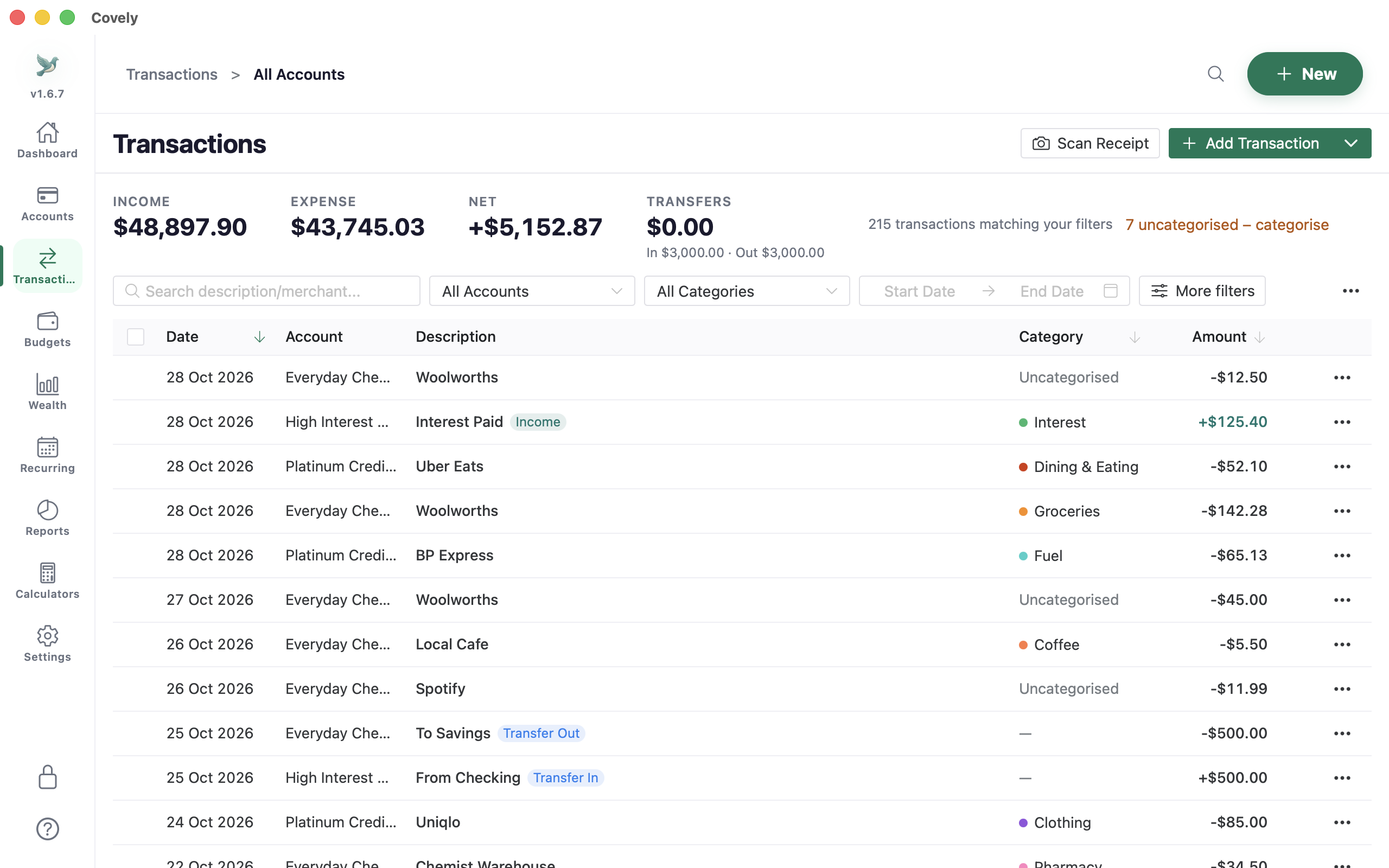
Task: Open the Reports section
Action: point(47,518)
